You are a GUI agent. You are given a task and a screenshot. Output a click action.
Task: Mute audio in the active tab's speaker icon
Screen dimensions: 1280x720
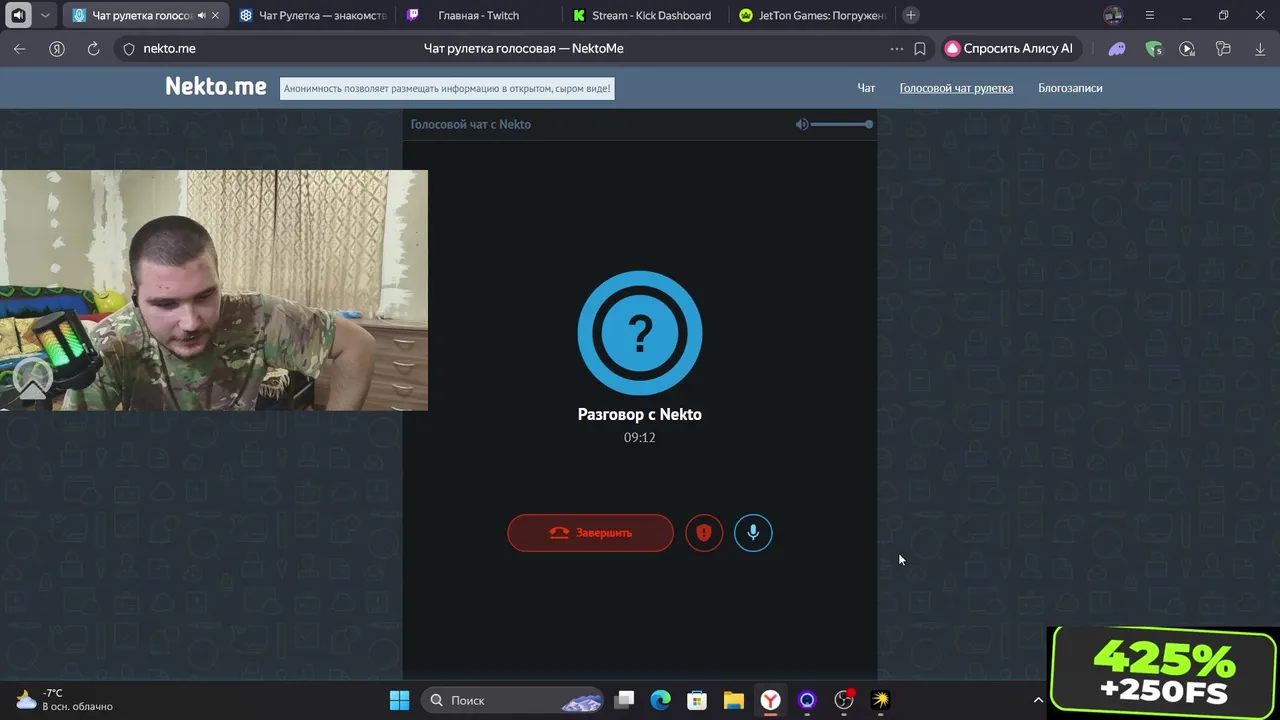(201, 15)
